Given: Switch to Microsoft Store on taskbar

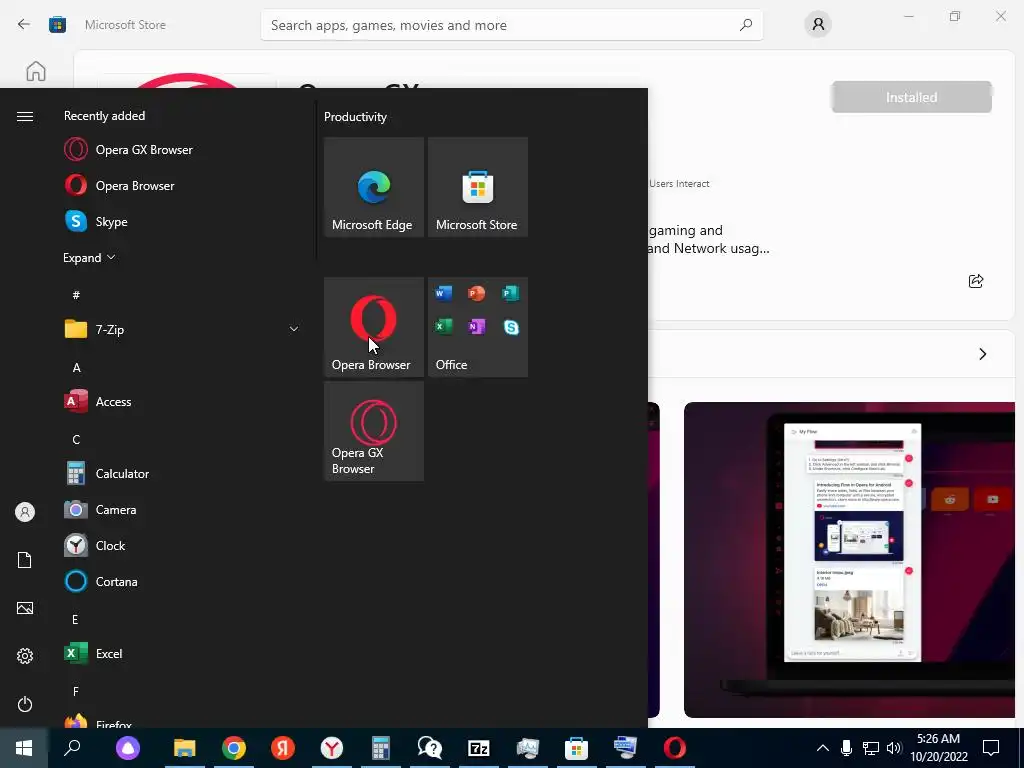Looking at the screenshot, I should (577, 748).
